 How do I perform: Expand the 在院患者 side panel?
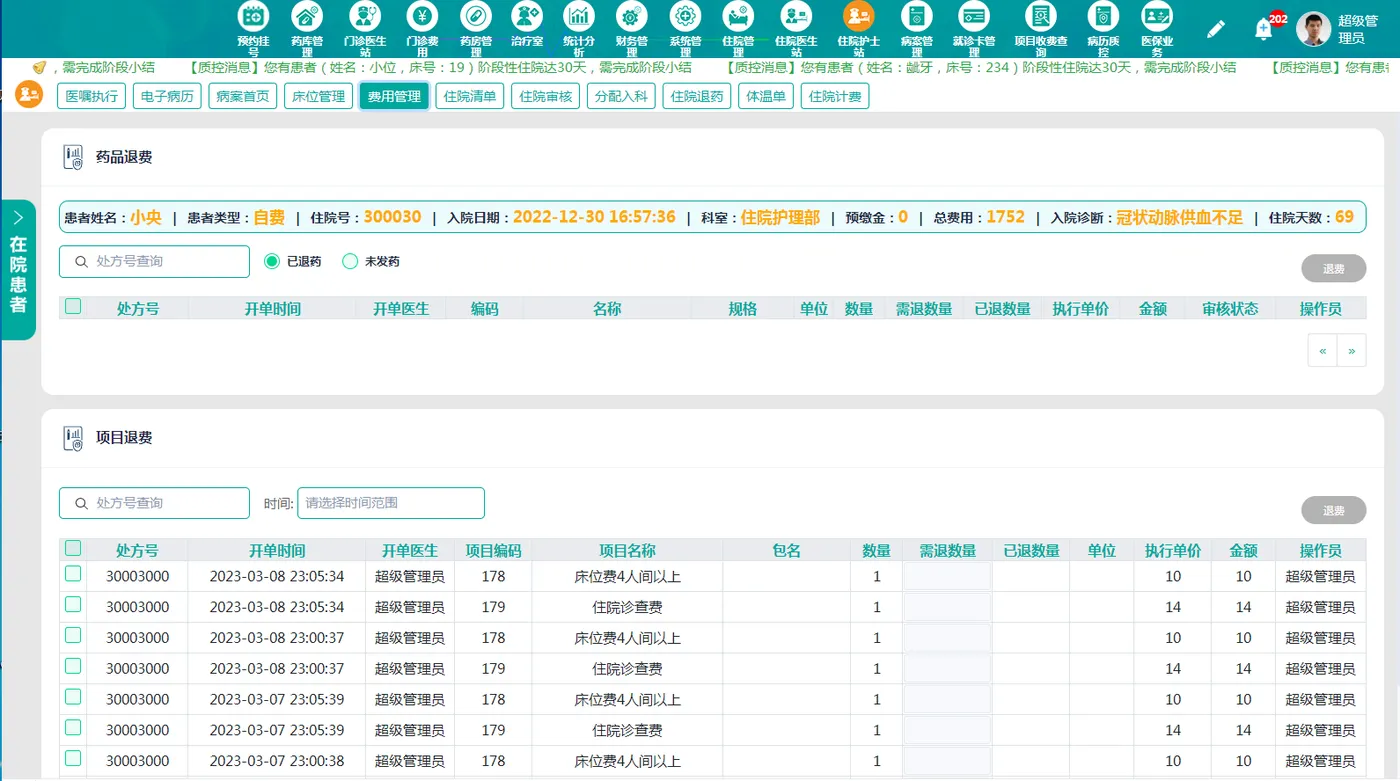18,270
